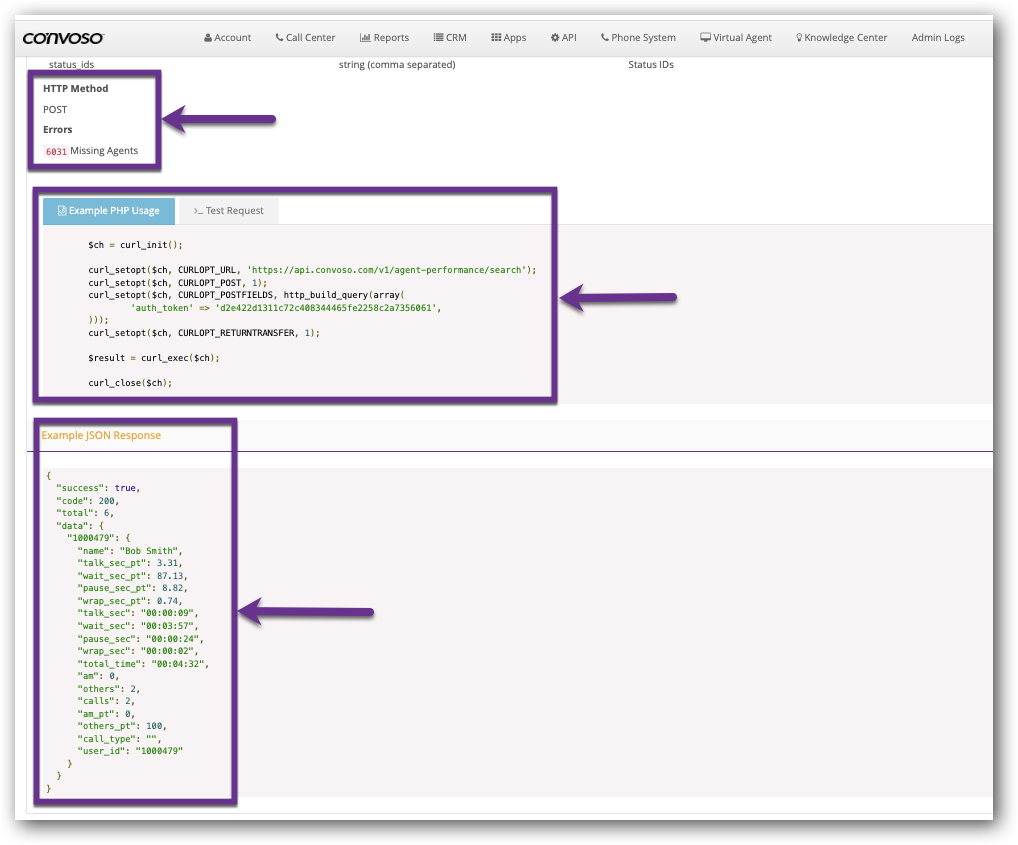Viewport: 1018px width, 845px height.
Task: Click the API URL in the PHP code
Action: pos(388,270)
